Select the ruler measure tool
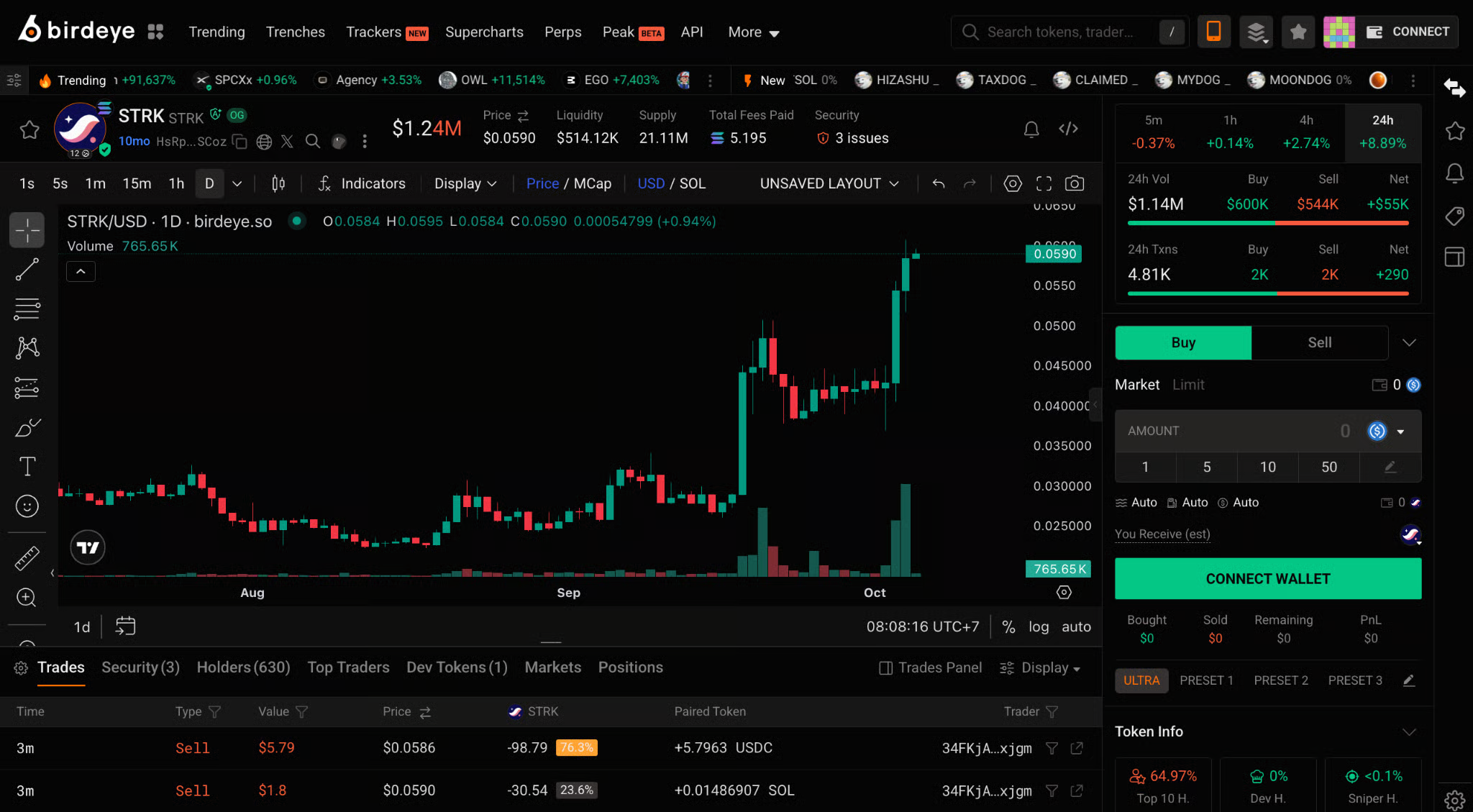The width and height of the screenshot is (1473, 812). coord(27,558)
